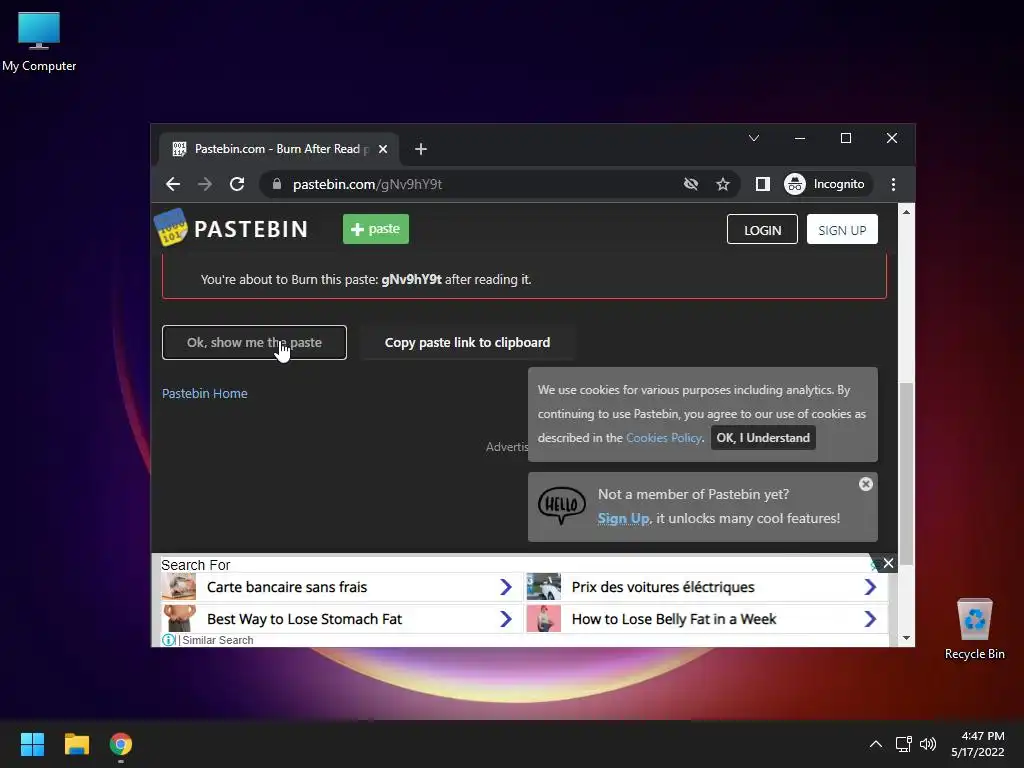This screenshot has height=768, width=1024.
Task: Open the Cookies Policy link
Action: pos(664,438)
